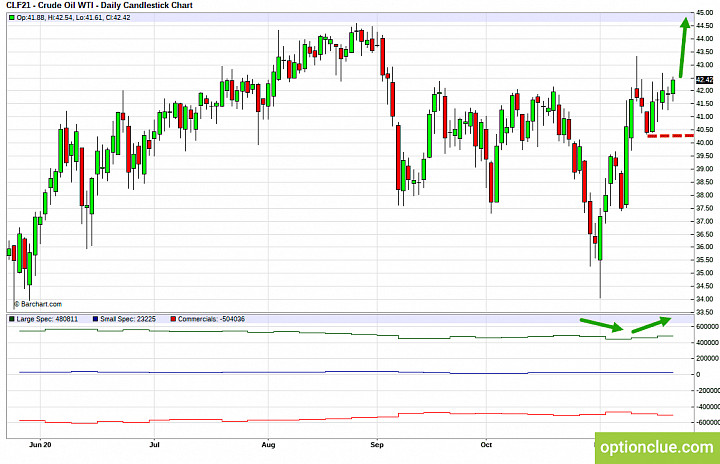Click the 33.50 price axis label
Viewport: 720px width, 464px height.
704,312
